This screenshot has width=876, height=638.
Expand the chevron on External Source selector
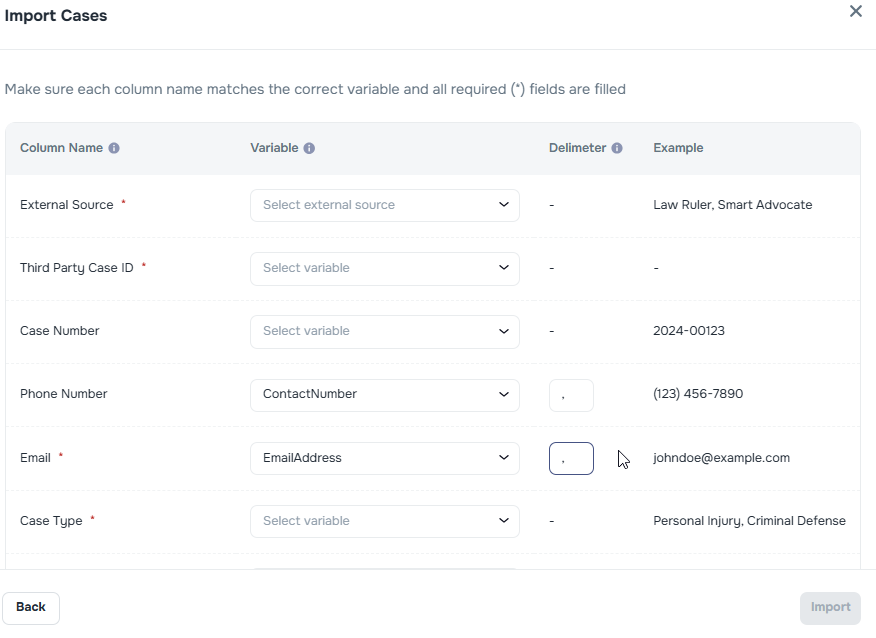tap(505, 205)
